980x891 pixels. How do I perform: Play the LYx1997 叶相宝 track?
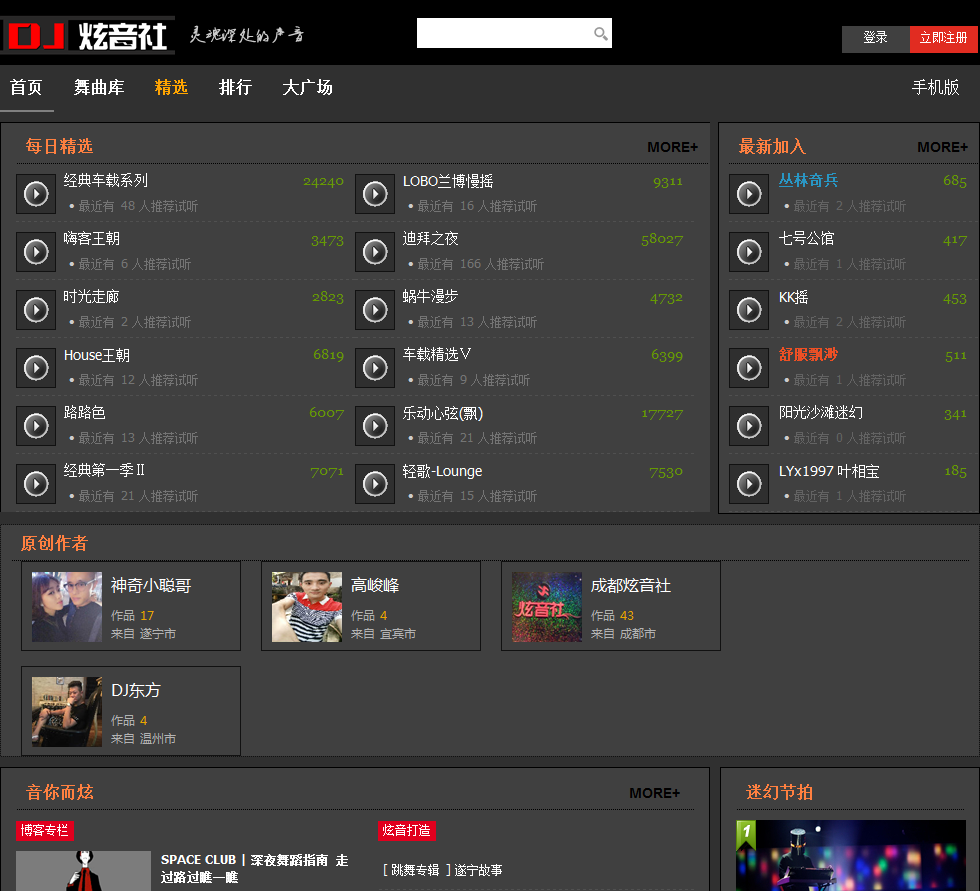(749, 484)
